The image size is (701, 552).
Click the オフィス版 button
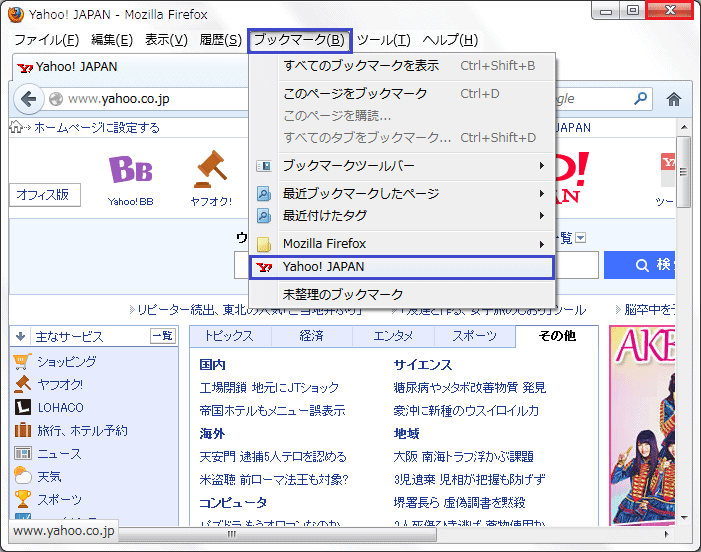42,195
